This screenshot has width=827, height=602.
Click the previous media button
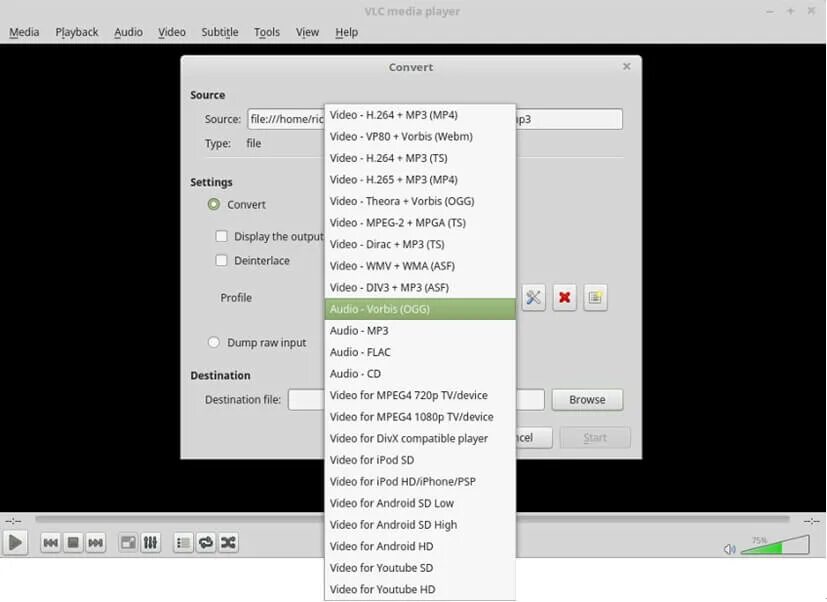point(51,542)
